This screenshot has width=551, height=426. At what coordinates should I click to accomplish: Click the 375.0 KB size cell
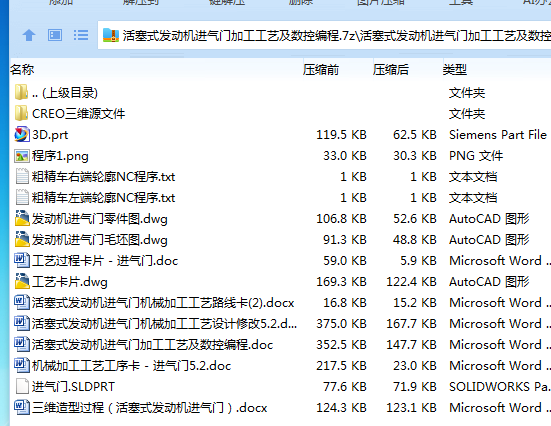(341, 324)
